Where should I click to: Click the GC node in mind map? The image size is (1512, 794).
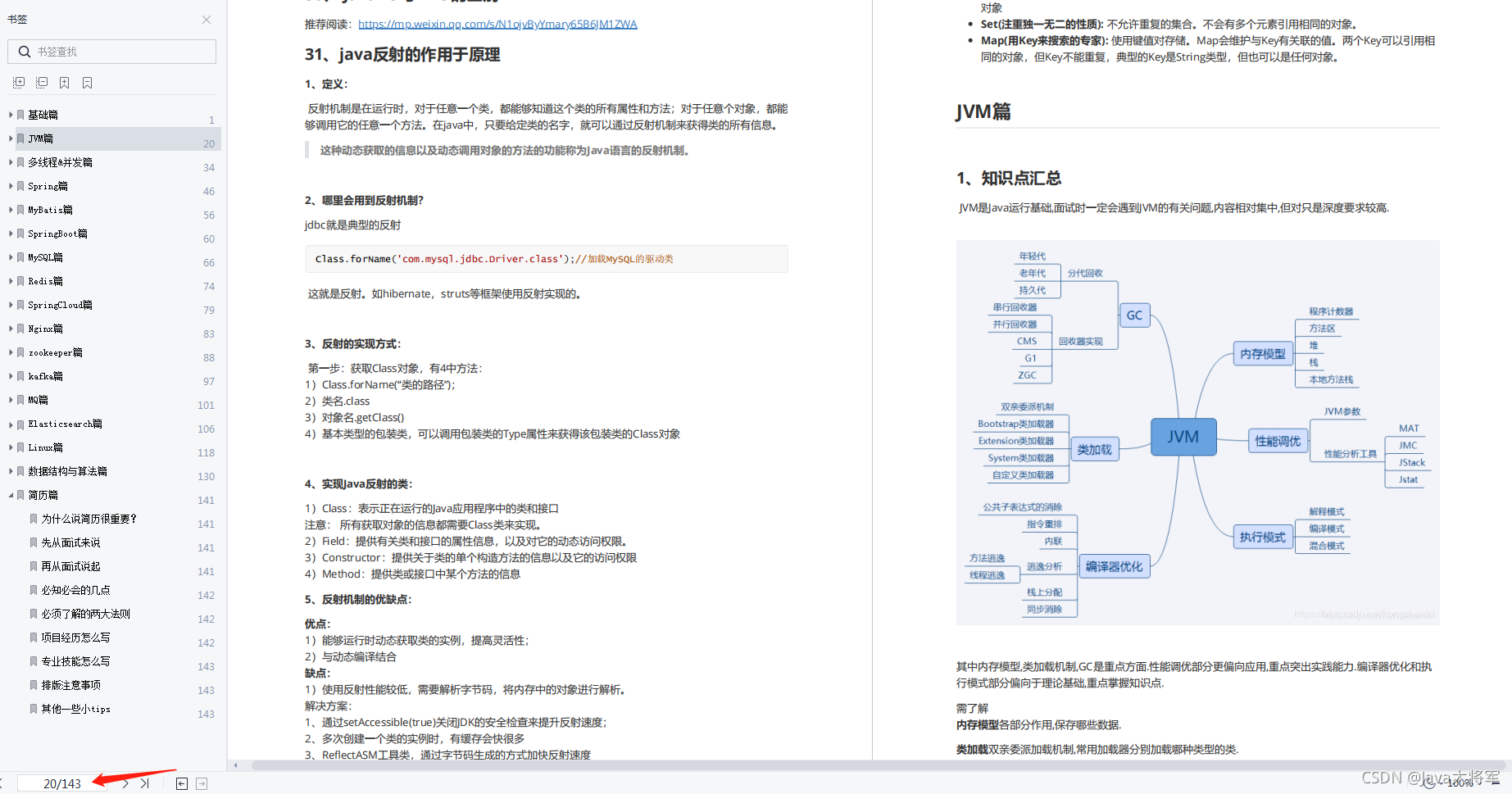coord(1134,315)
